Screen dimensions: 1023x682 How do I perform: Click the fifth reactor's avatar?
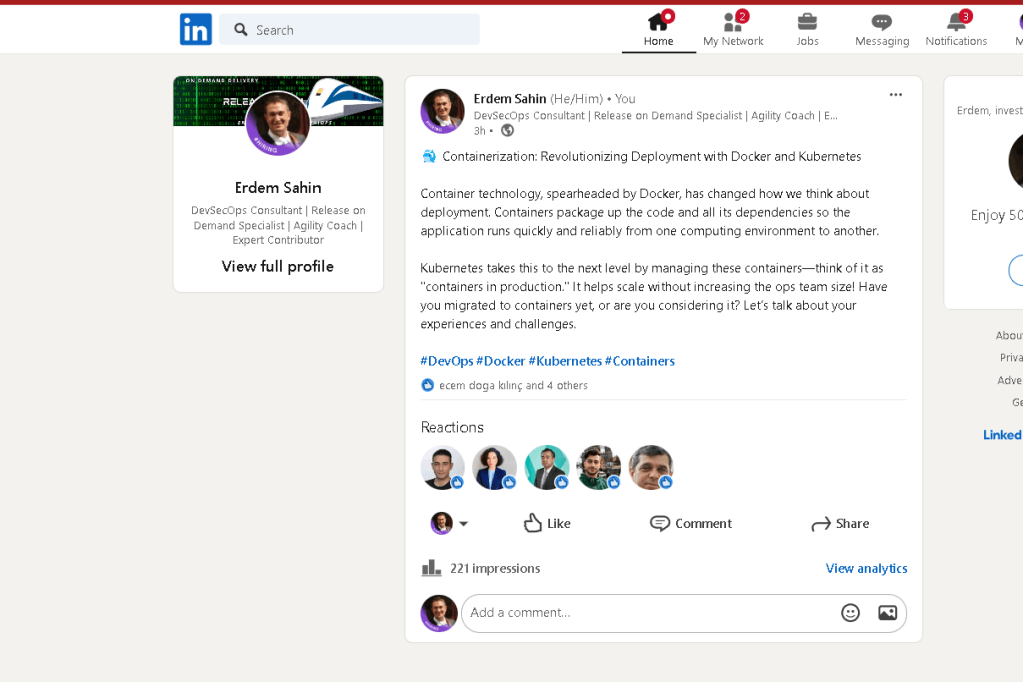pyautogui.click(x=651, y=467)
